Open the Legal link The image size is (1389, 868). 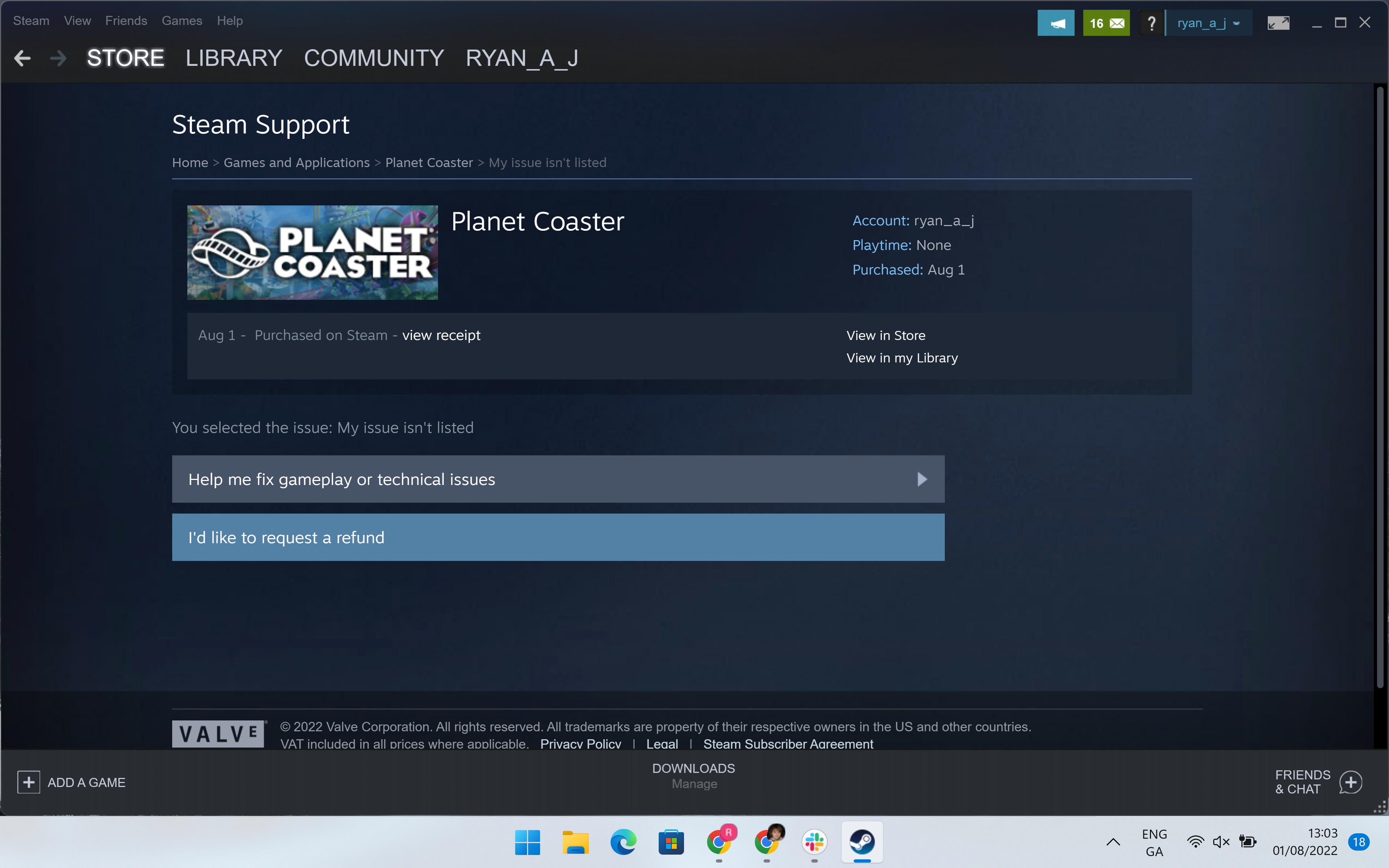point(662,744)
